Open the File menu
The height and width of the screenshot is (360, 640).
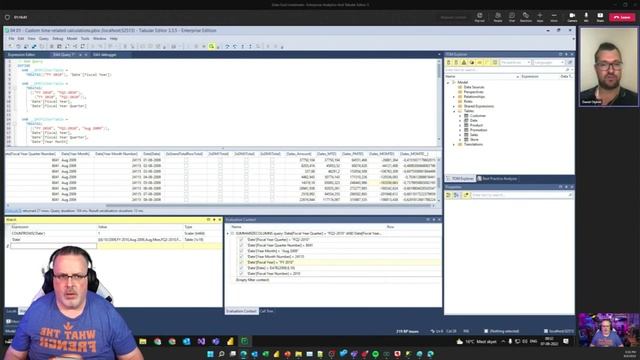(x=11, y=38)
